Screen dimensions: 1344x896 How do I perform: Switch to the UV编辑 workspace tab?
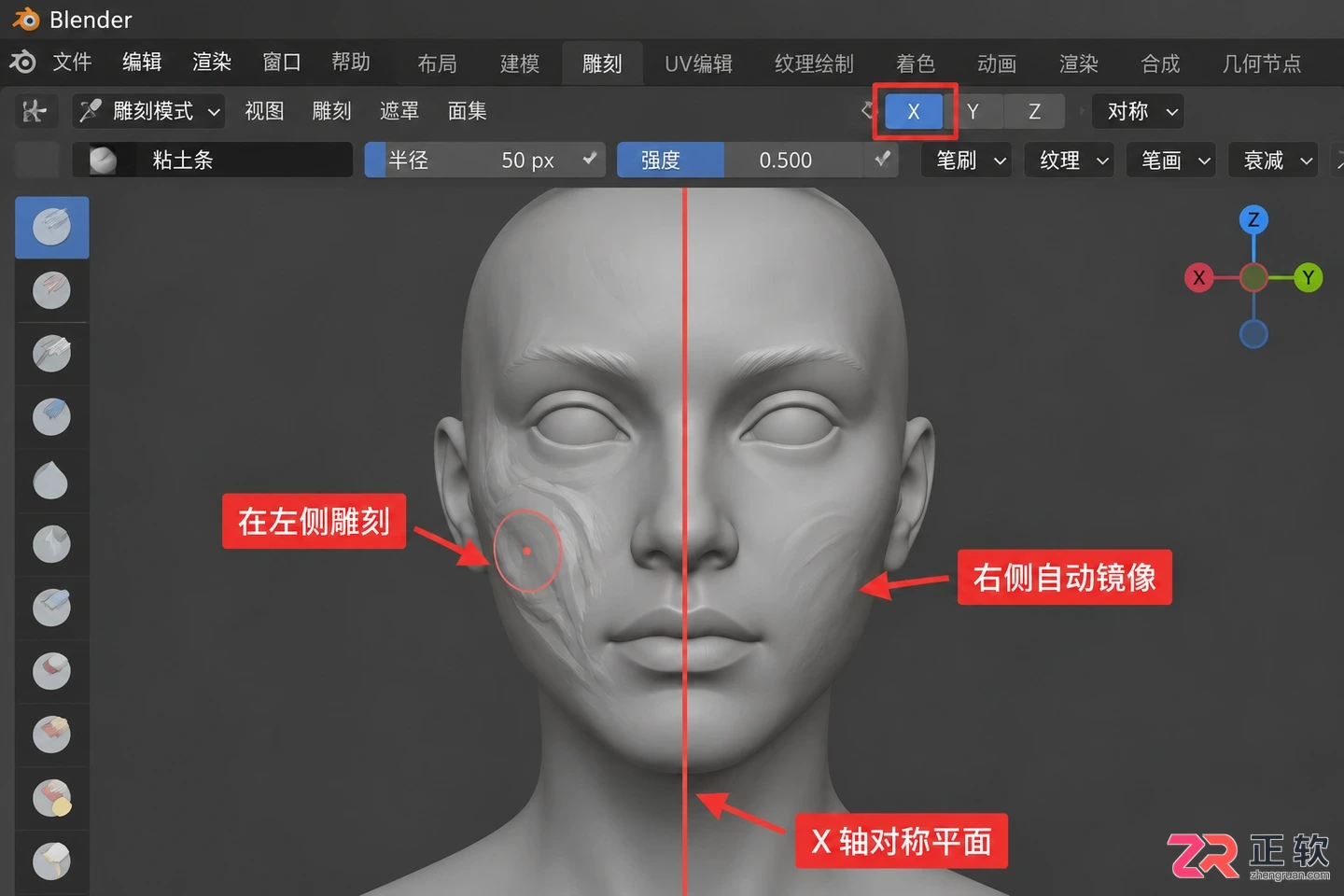698,63
